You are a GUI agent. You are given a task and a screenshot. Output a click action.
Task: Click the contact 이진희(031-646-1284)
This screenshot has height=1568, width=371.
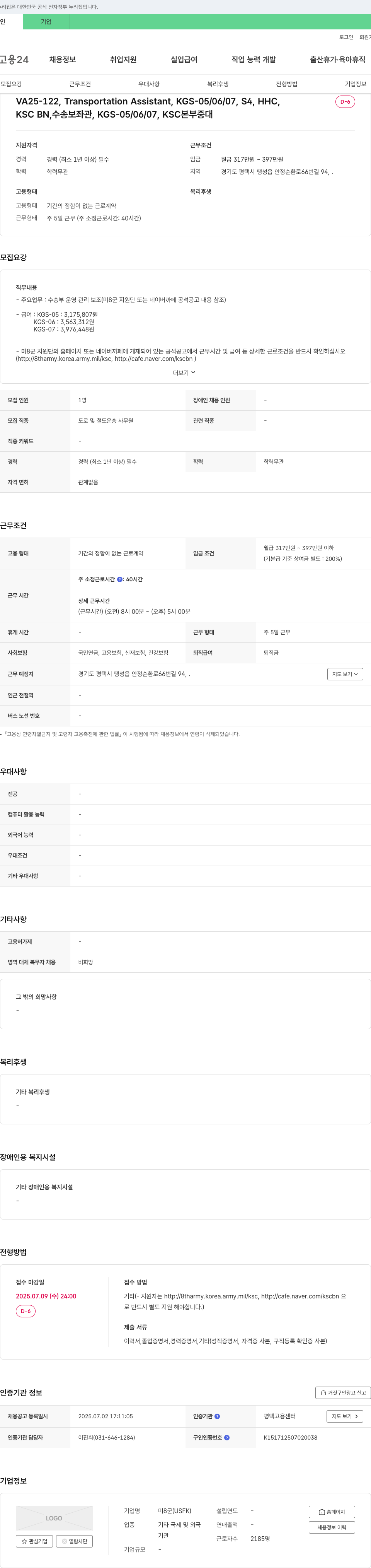pos(106,1438)
